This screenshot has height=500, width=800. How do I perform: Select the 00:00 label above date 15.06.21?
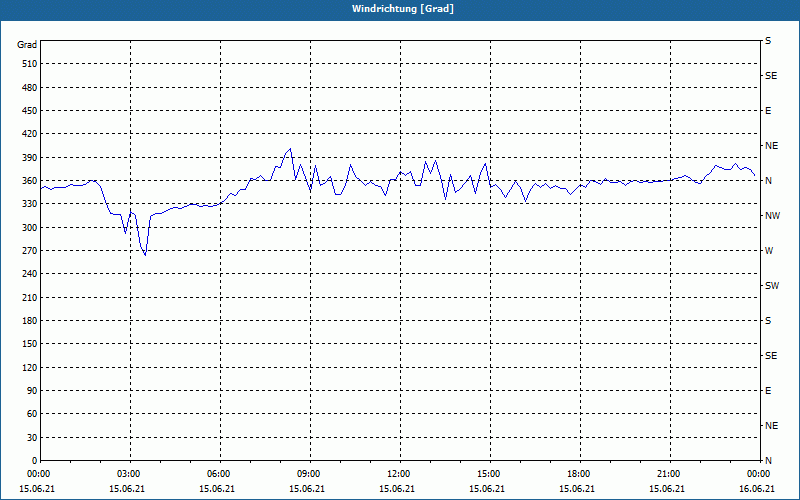point(38,474)
